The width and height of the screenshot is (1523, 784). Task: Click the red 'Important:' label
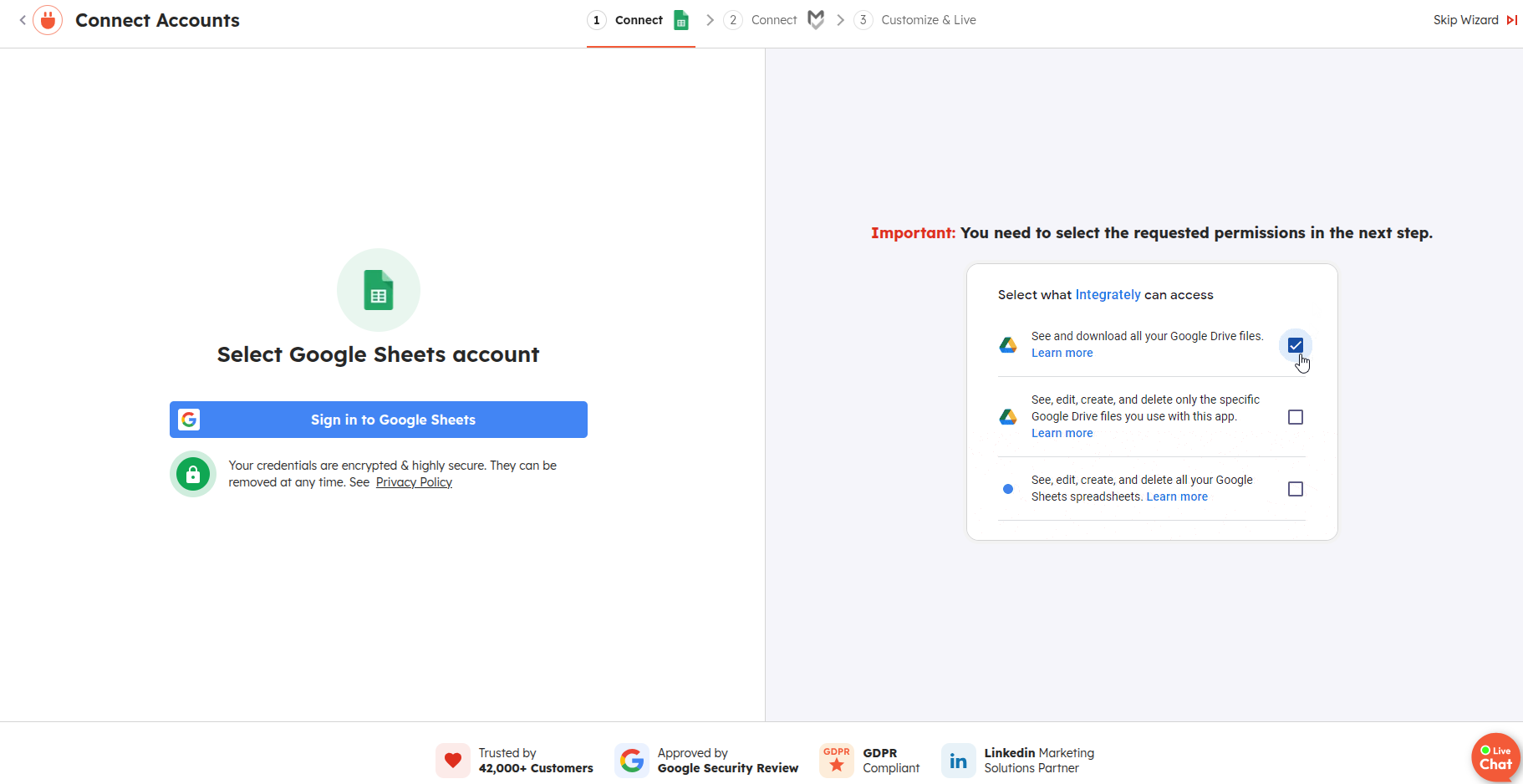tap(913, 232)
